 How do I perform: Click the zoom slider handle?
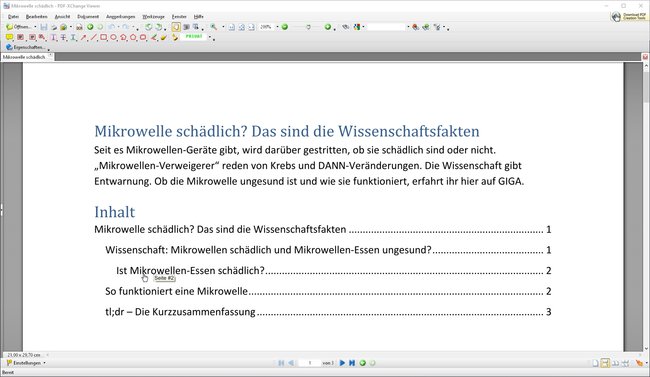click(x=308, y=27)
